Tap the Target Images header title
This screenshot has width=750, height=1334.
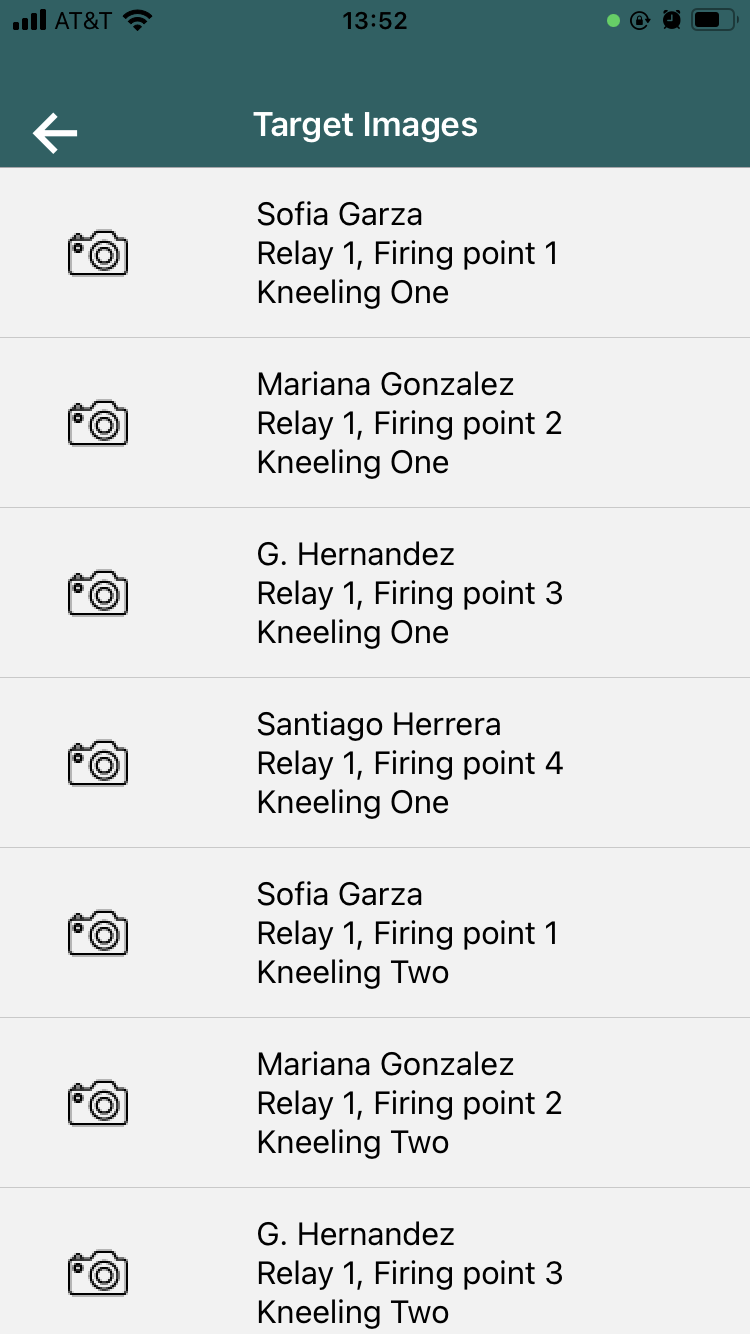(x=365, y=125)
